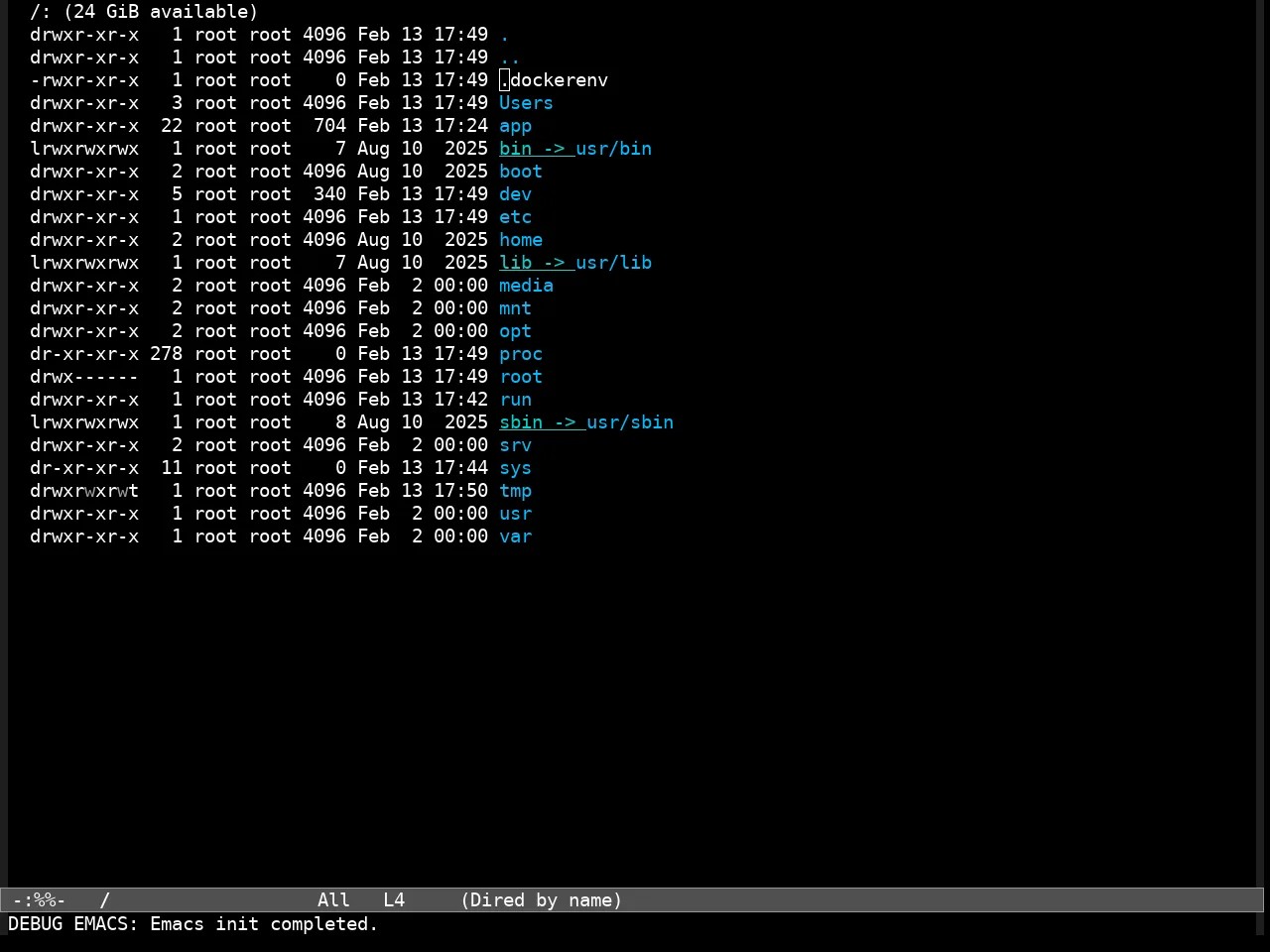Select the boot directory
The width and height of the screenshot is (1270, 952).
(x=521, y=172)
